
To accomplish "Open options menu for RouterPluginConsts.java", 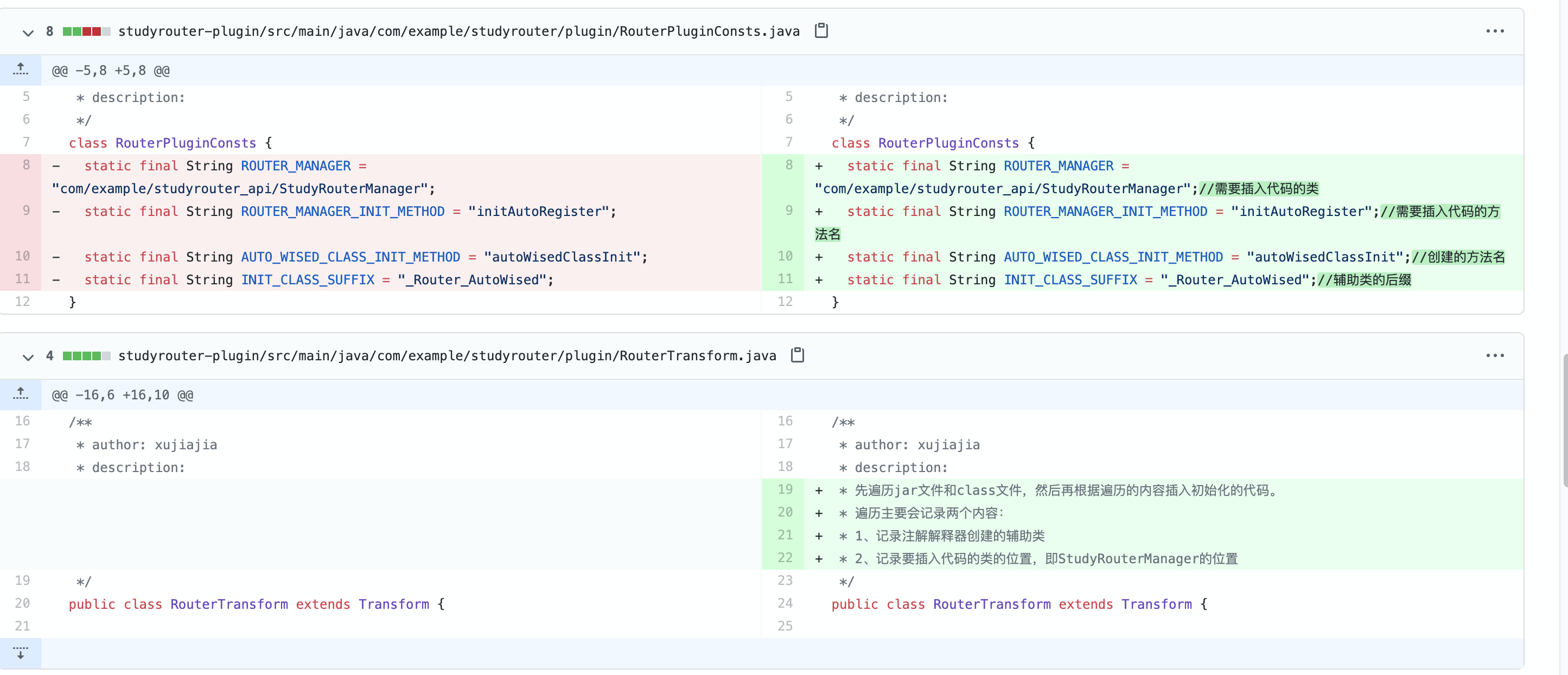I will click(x=1494, y=31).
